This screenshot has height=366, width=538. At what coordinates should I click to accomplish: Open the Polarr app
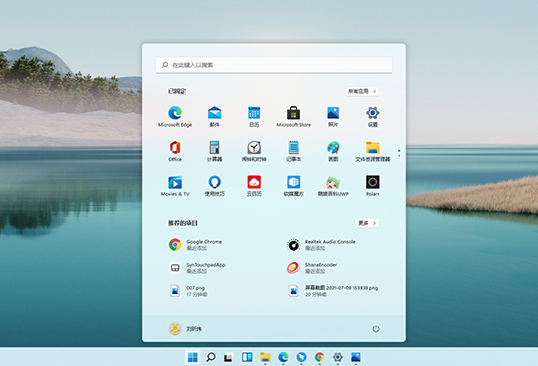click(x=373, y=186)
